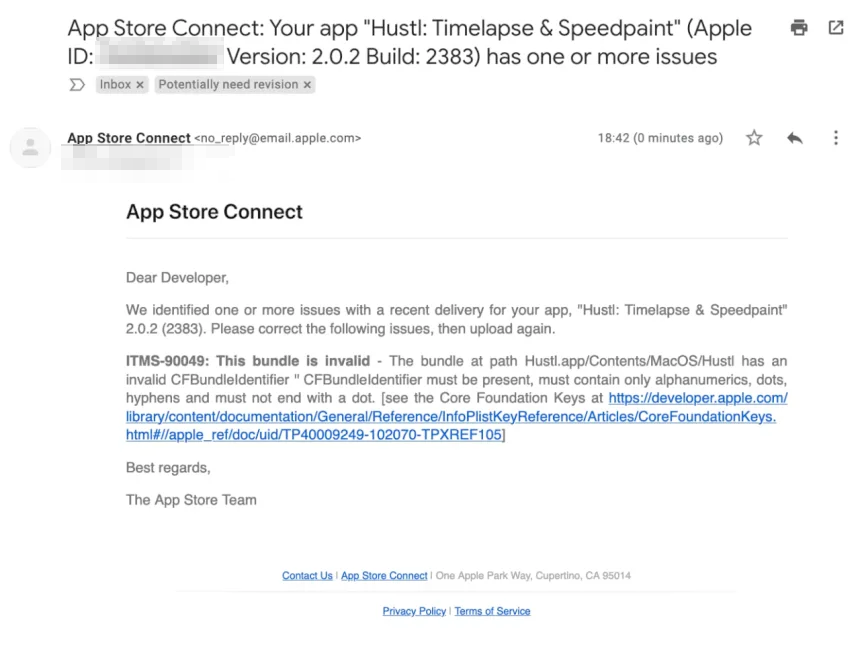Star this App Store Connect email

[x=754, y=138]
